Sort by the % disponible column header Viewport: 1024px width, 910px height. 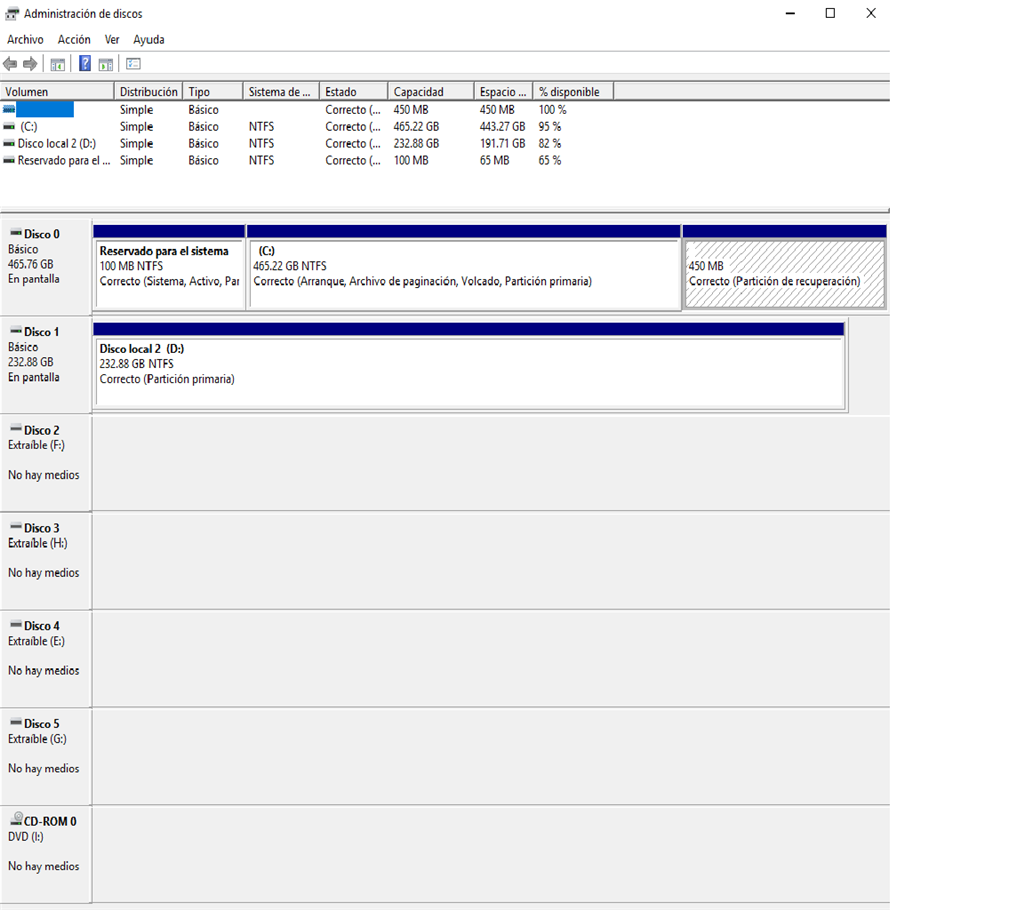point(573,91)
